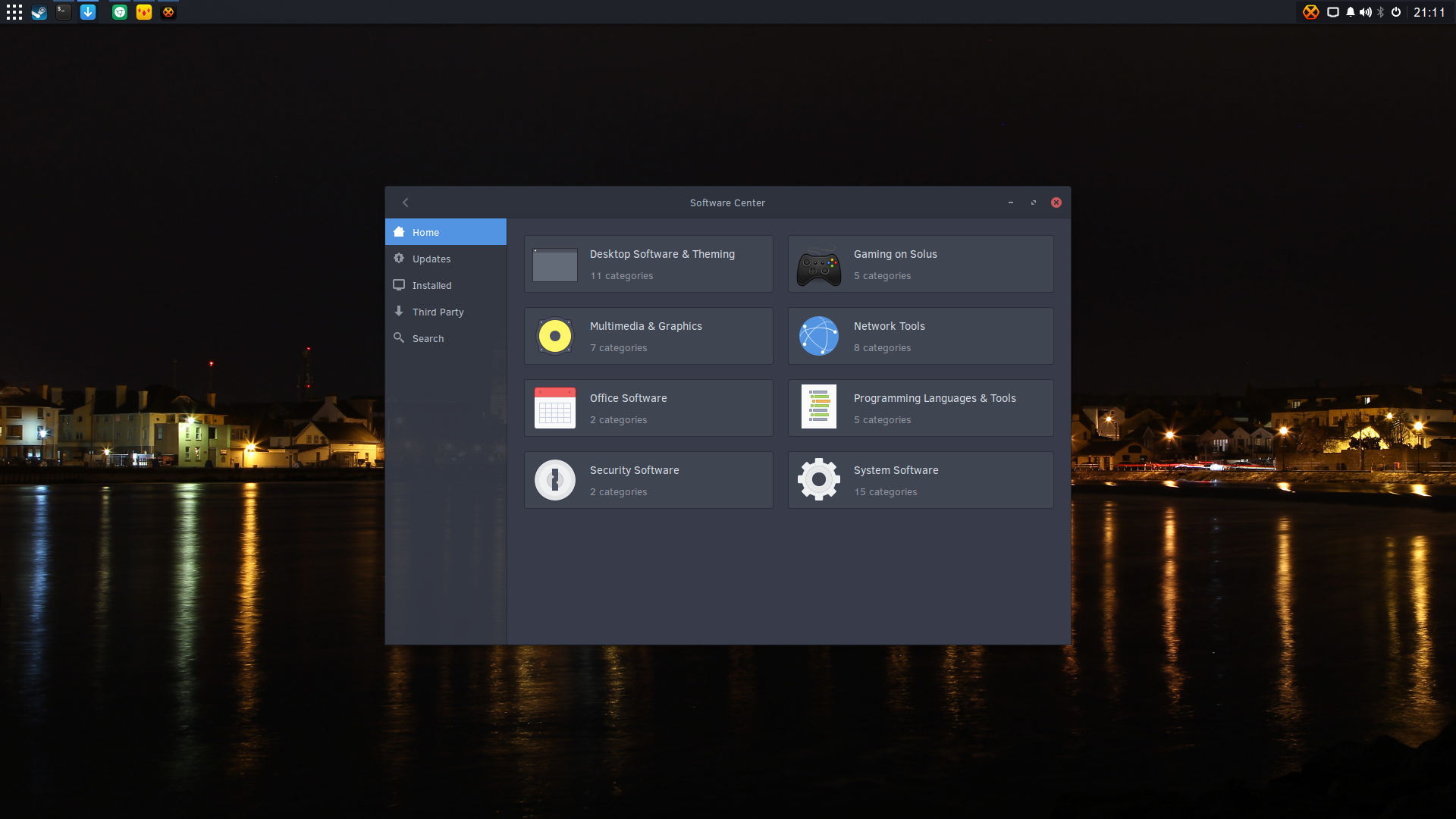Show Installed software list
This screenshot has height=819, width=1456.
446,285
